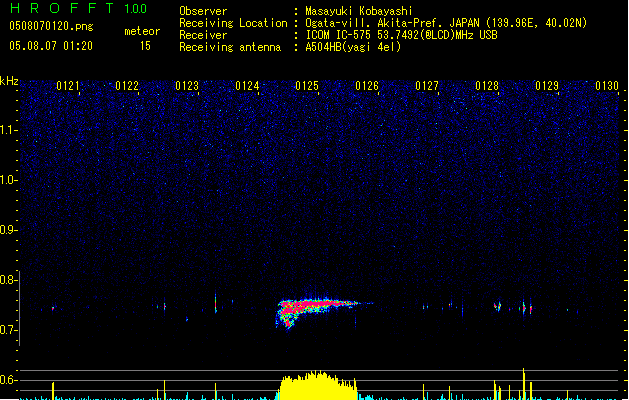629x400 pixels.
Task: Click the 0125 time marker
Action: (x=307, y=86)
